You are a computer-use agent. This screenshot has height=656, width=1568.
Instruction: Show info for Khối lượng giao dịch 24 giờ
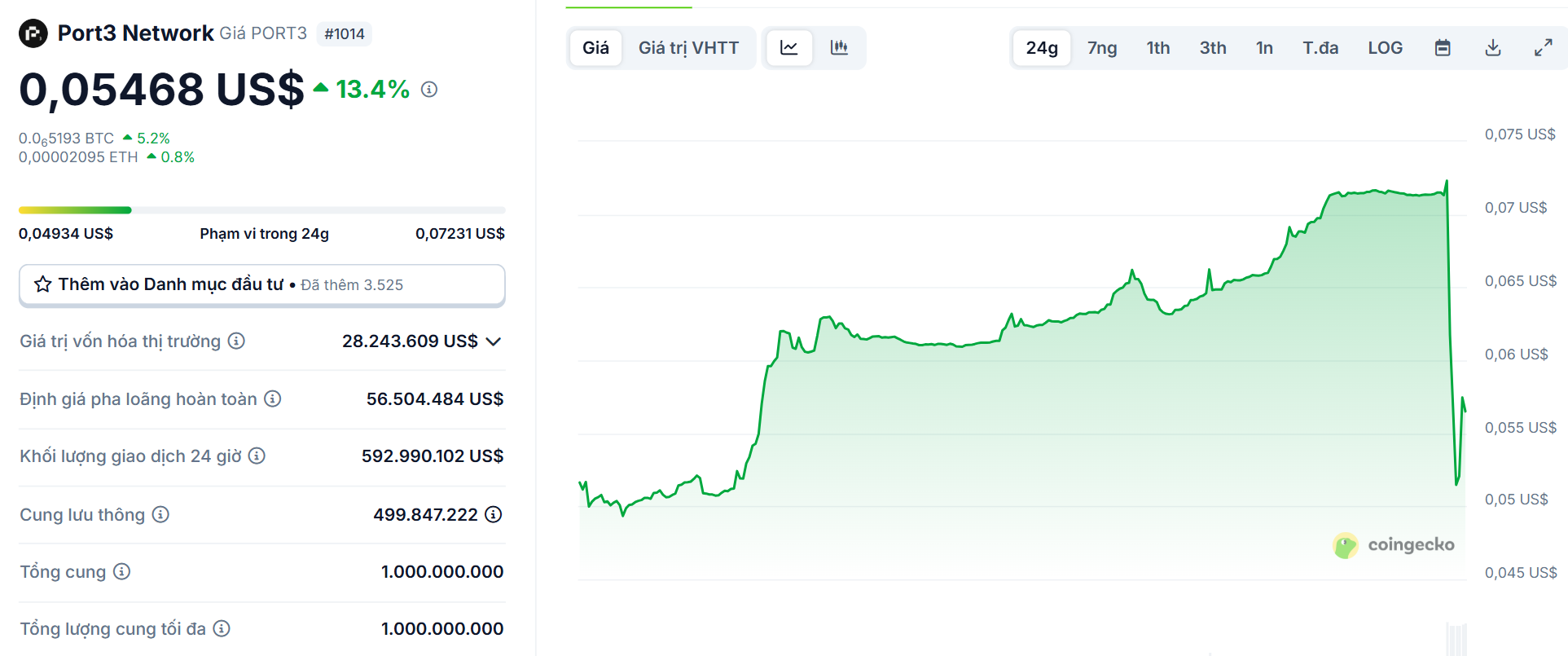point(257,456)
